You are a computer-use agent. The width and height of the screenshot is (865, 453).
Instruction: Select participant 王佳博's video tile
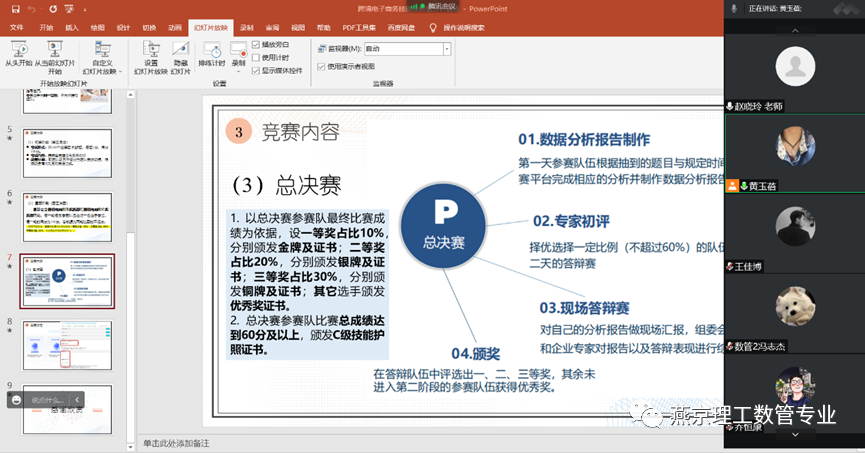(x=795, y=234)
